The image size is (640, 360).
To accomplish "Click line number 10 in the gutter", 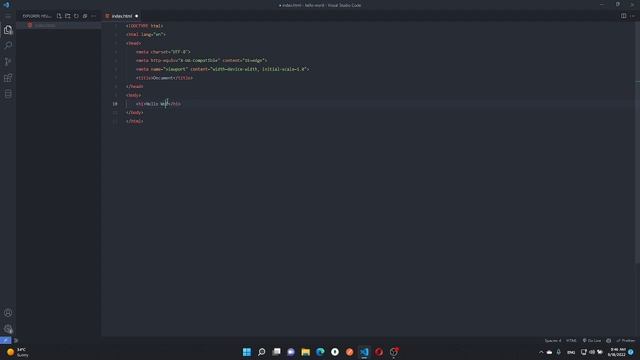I will point(115,104).
